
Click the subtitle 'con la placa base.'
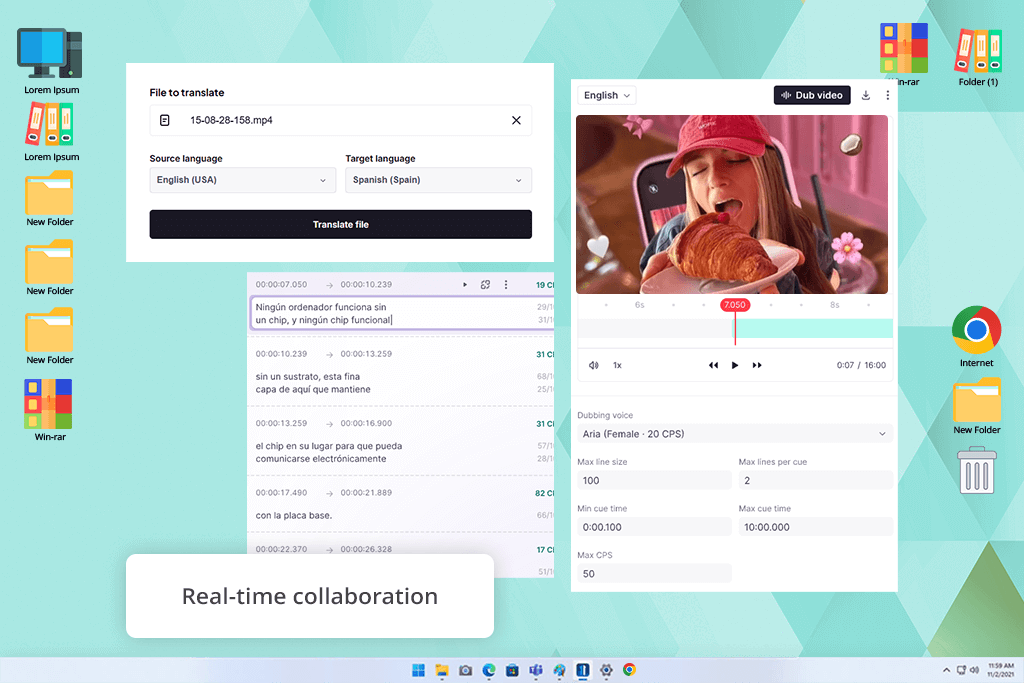pos(294,515)
